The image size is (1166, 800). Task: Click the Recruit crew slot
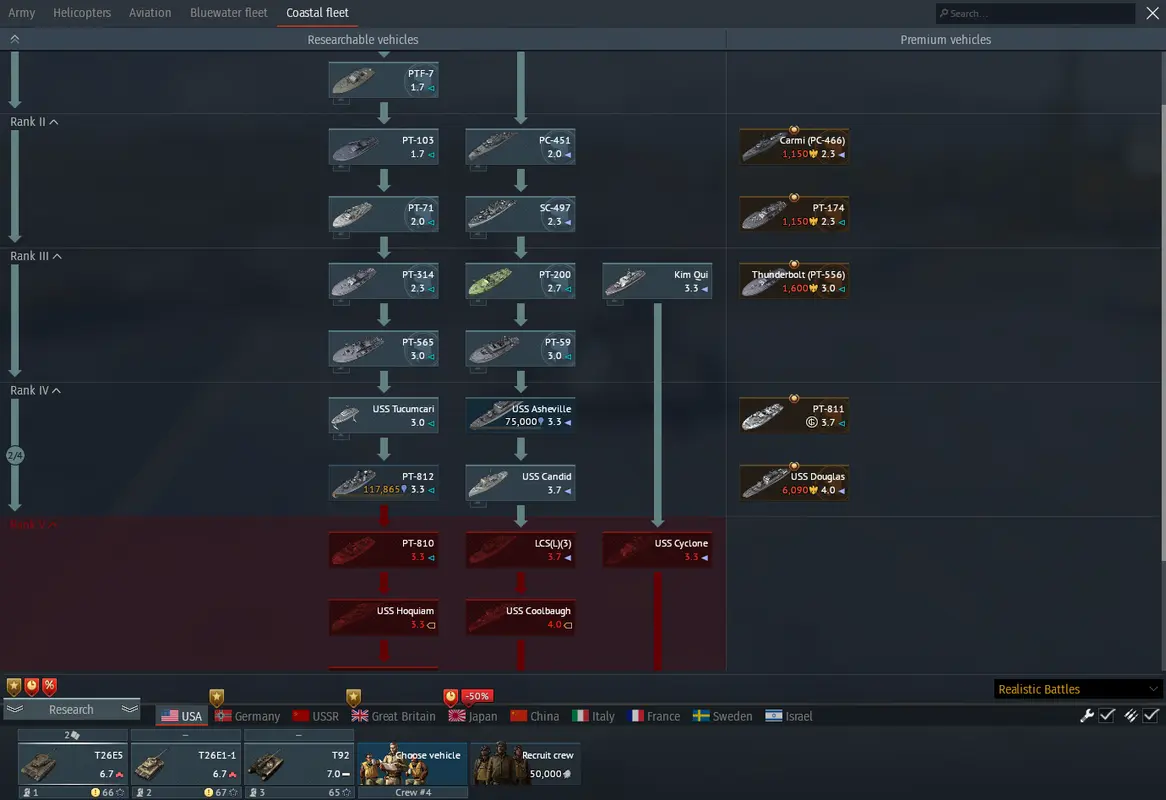(526, 764)
